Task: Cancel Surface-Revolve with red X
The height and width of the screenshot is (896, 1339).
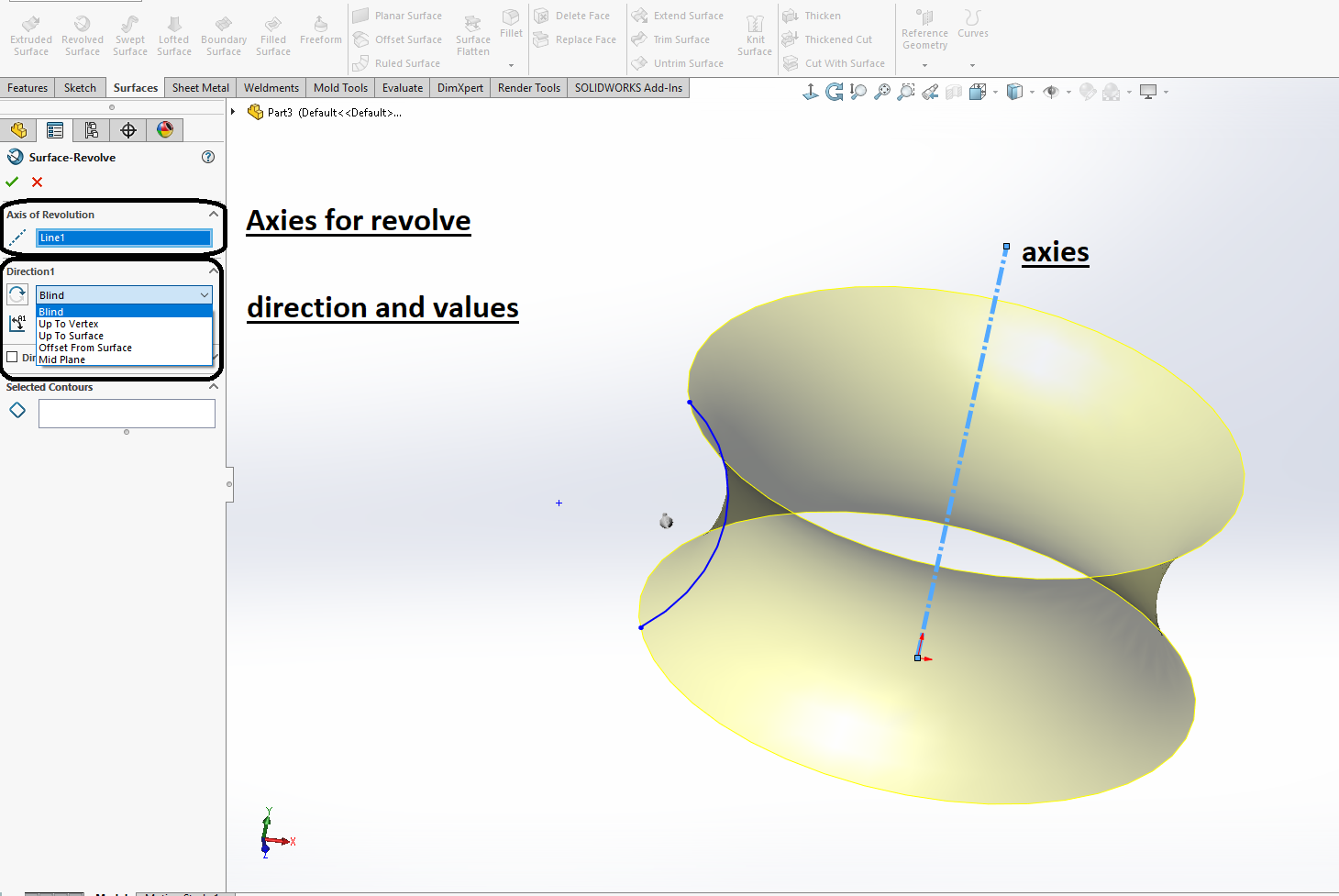Action: coord(36,182)
